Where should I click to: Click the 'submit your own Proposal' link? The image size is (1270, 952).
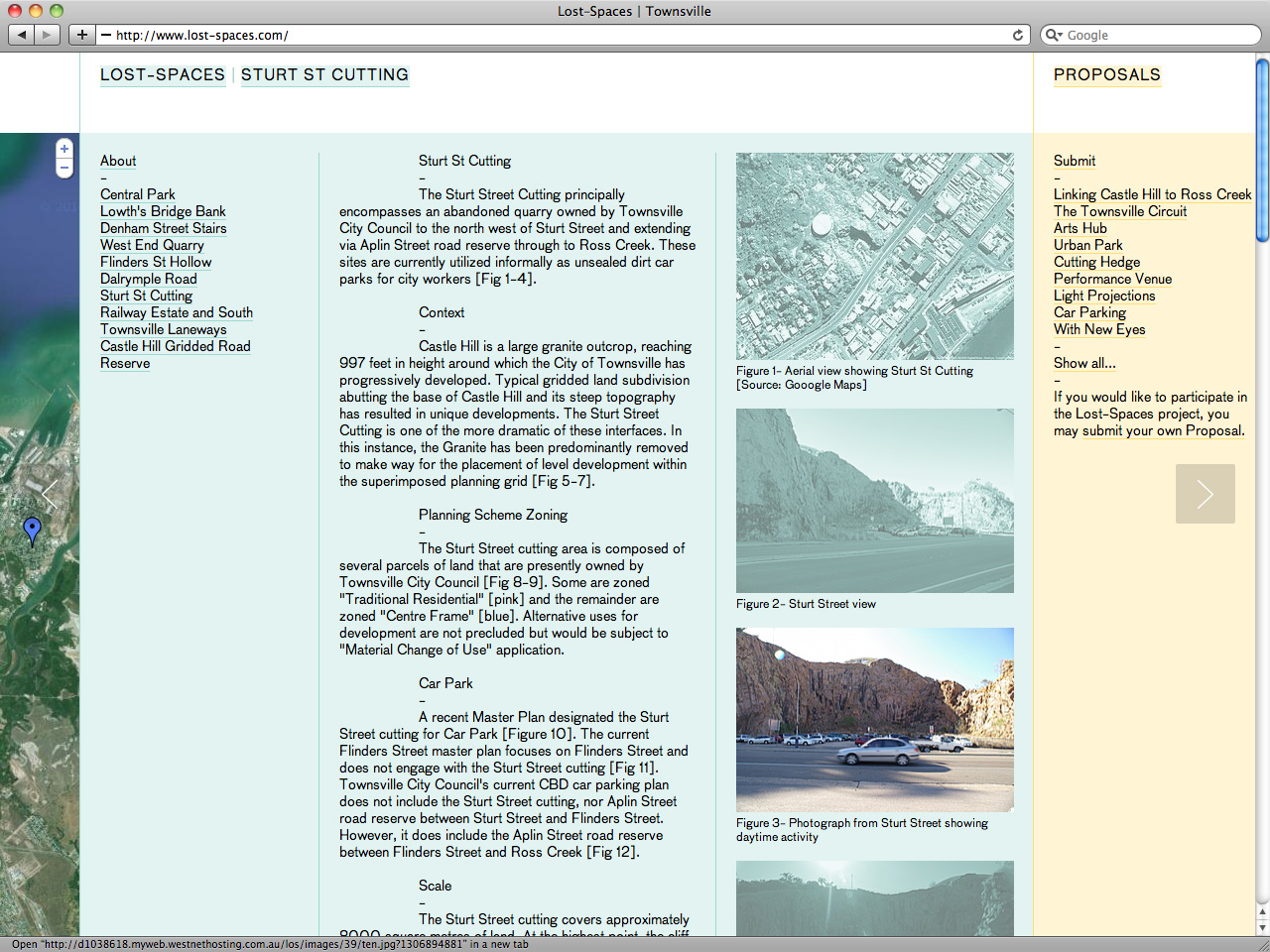pos(1163,430)
